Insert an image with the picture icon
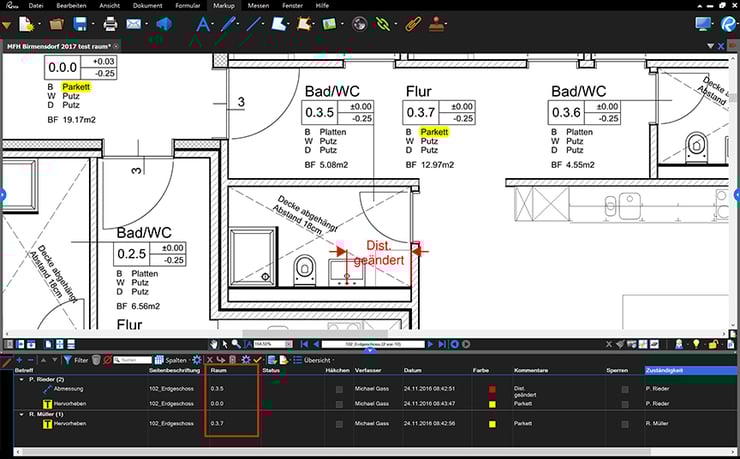Screen dimensions: 740x459 click(329, 24)
